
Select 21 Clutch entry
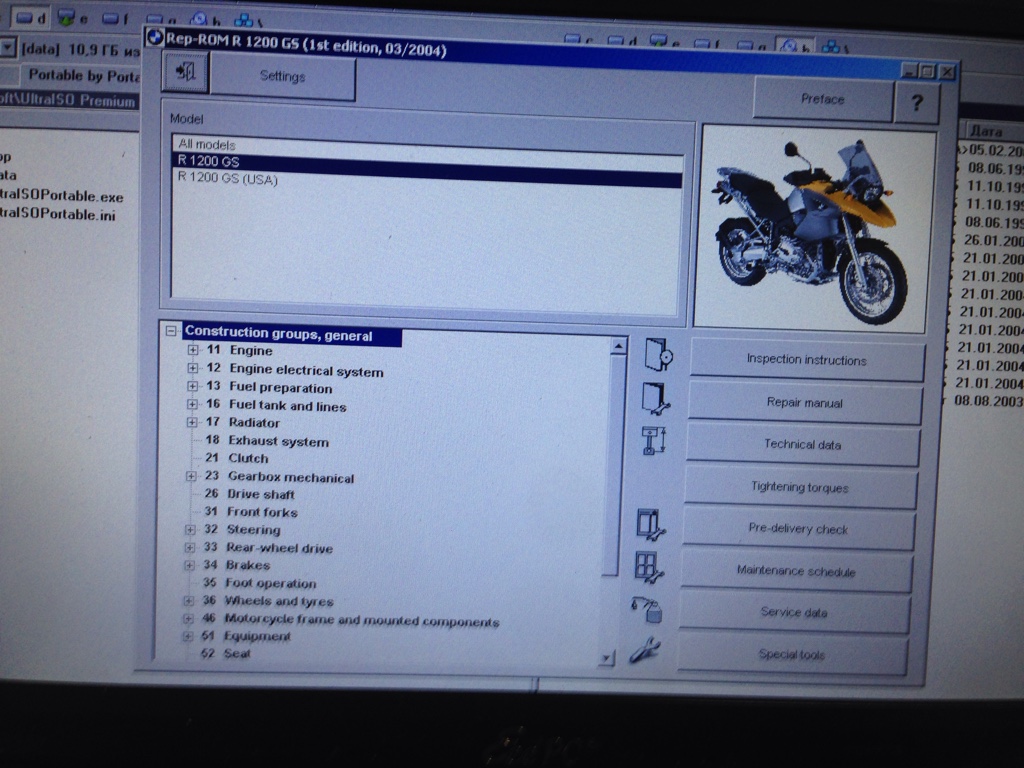tap(236, 458)
